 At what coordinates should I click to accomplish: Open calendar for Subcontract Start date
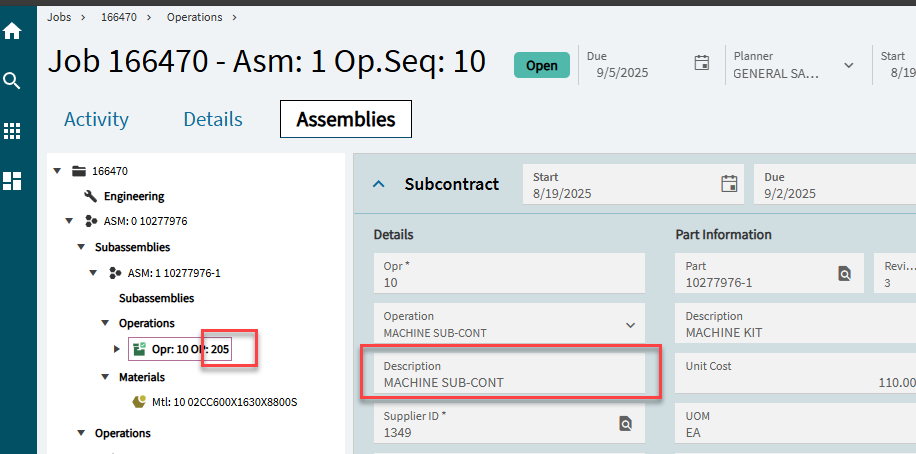(728, 184)
